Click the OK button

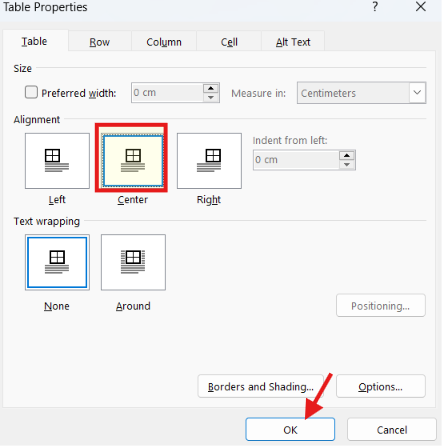[290, 429]
